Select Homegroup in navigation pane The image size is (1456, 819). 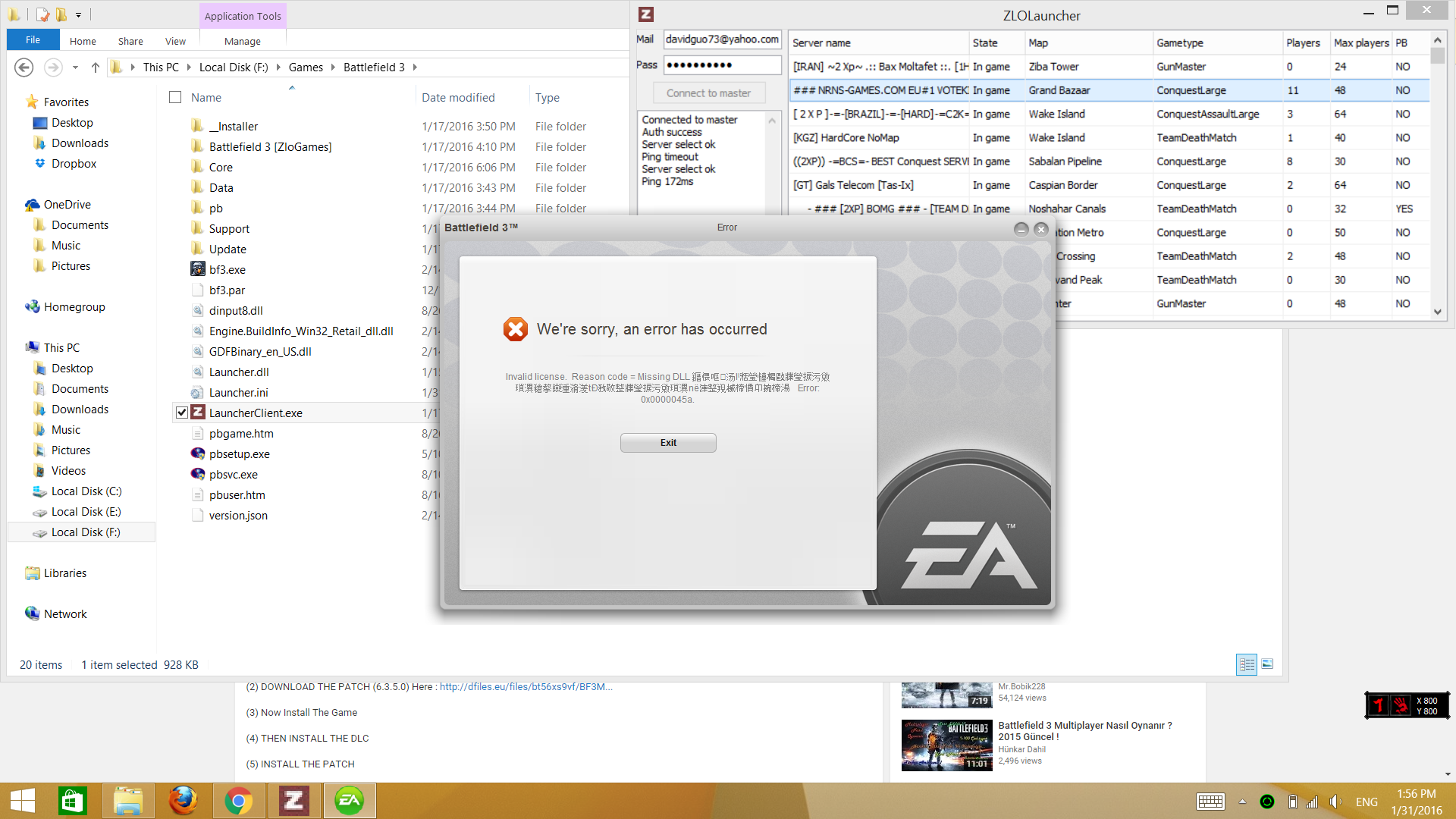click(x=74, y=306)
